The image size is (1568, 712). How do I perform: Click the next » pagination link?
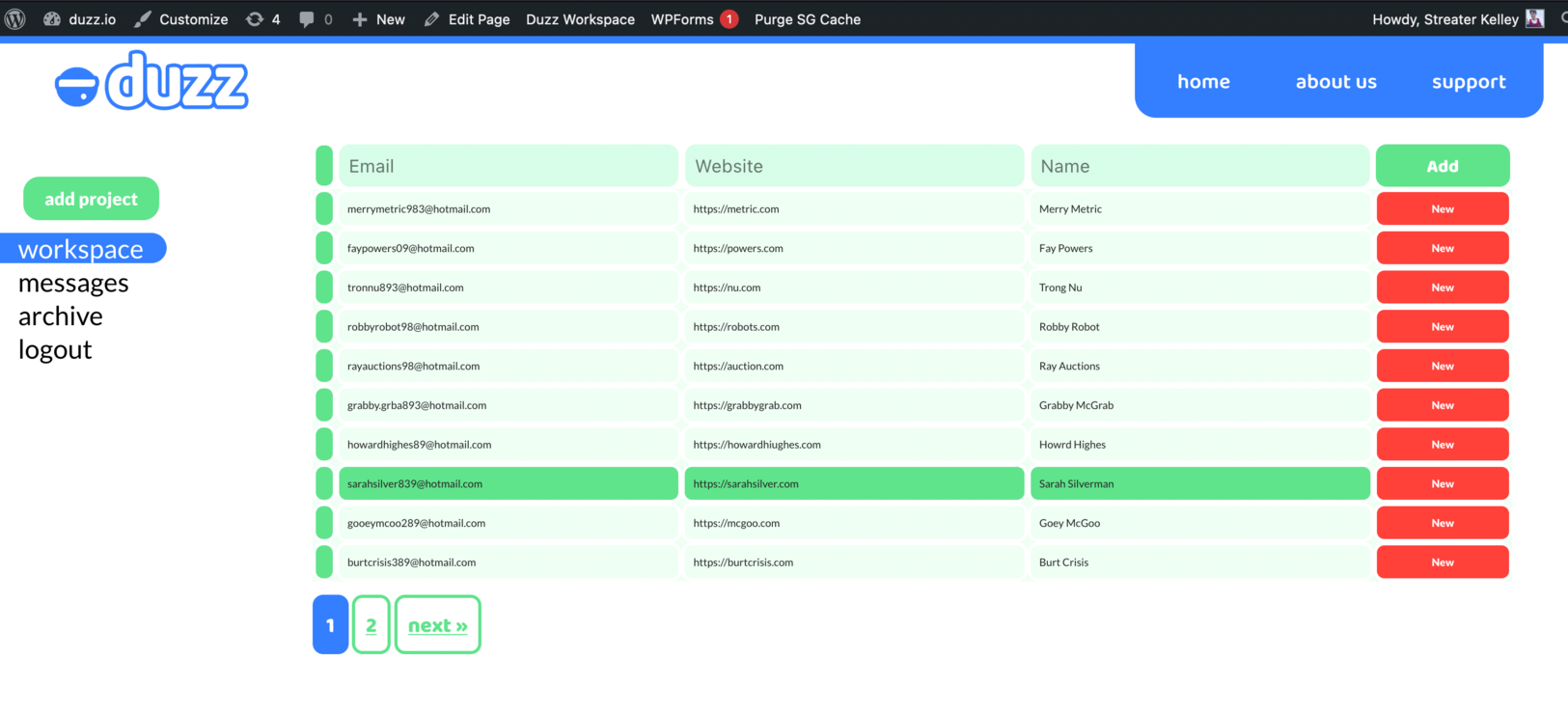coord(438,625)
